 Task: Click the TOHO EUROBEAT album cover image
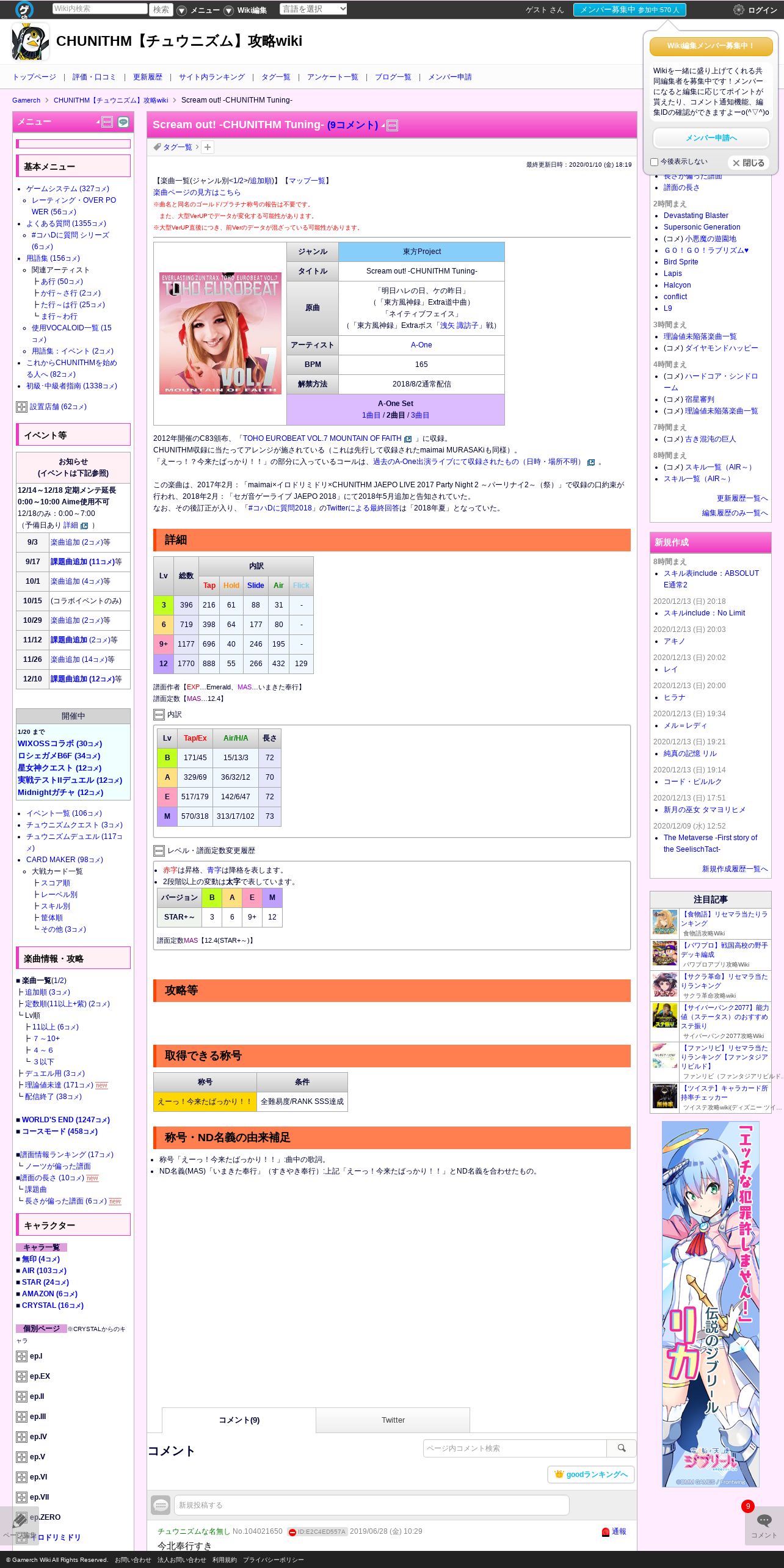pos(220,333)
